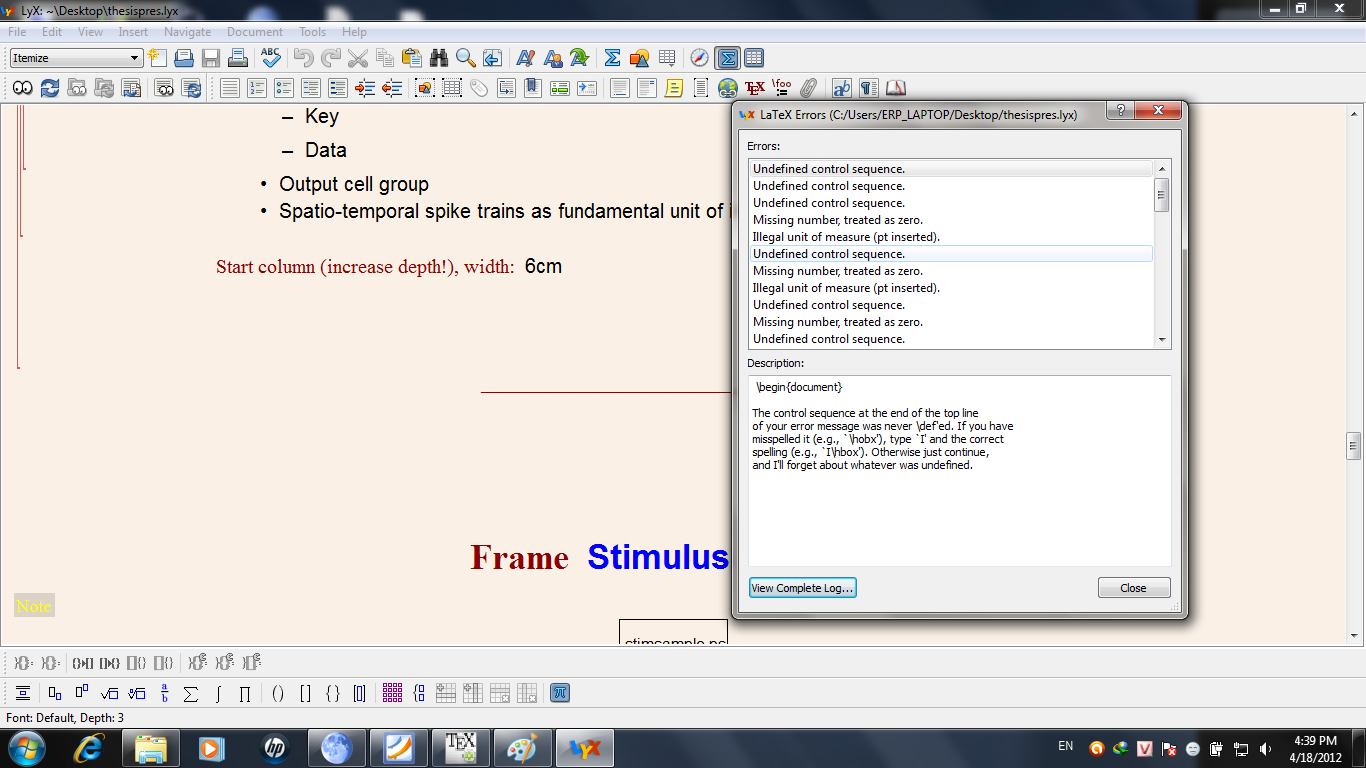Open the Edit menu
The image size is (1366, 768).
(x=52, y=32)
